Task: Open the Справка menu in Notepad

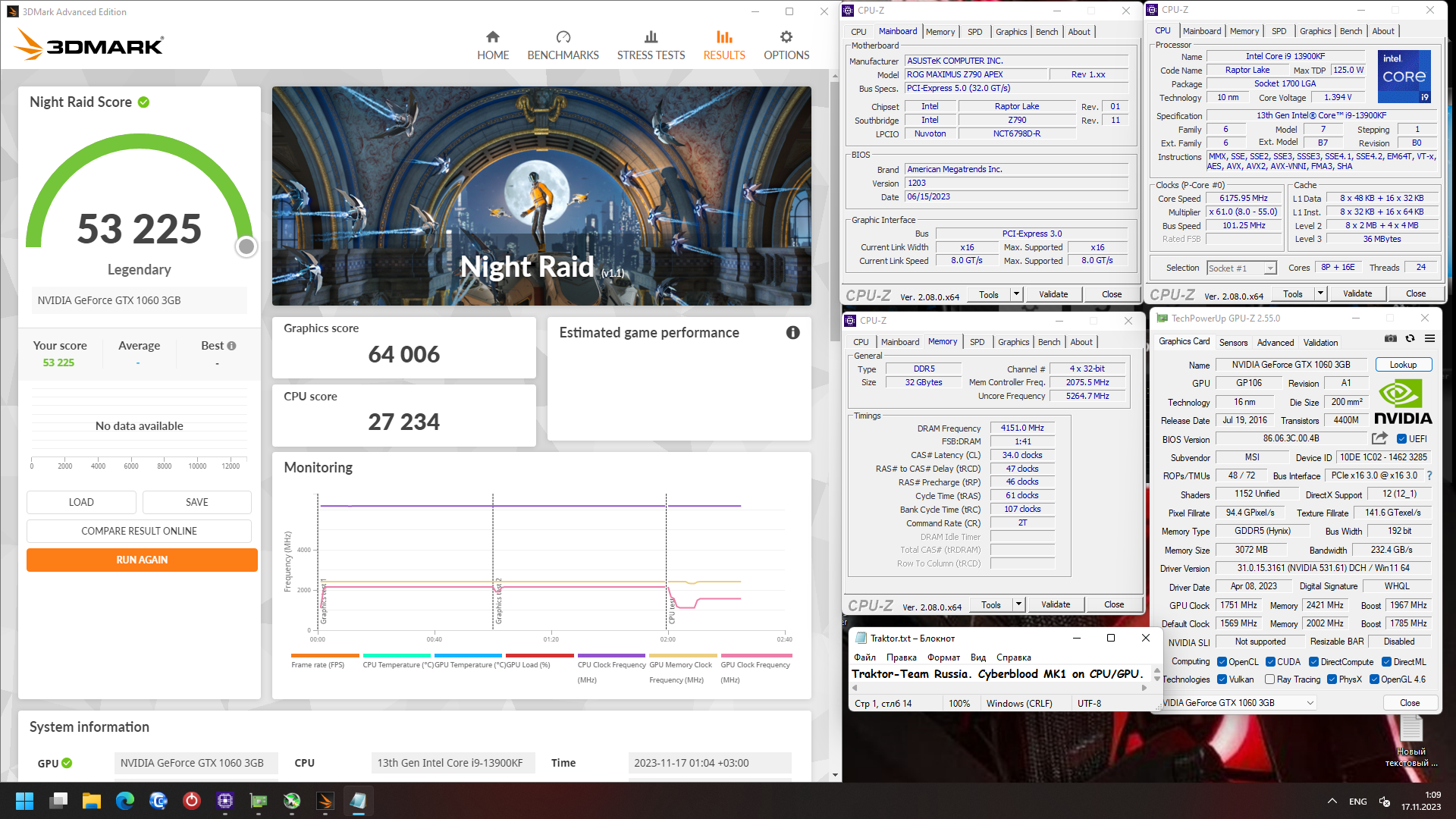Action: 1014,657
